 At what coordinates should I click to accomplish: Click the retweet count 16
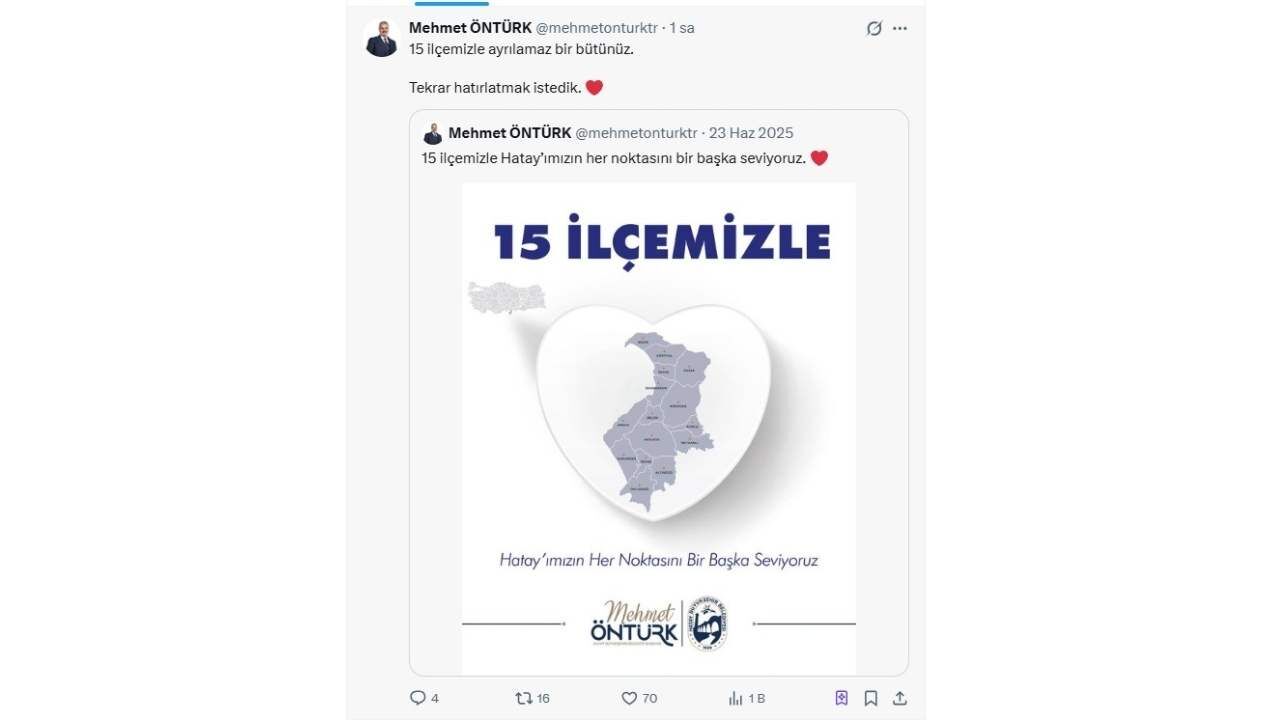click(543, 698)
